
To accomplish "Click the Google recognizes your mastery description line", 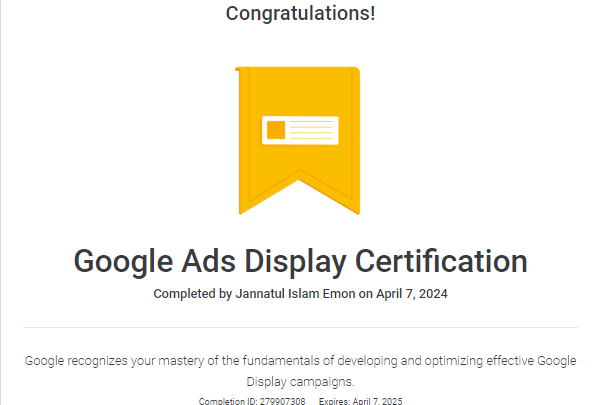I will 300,361.
